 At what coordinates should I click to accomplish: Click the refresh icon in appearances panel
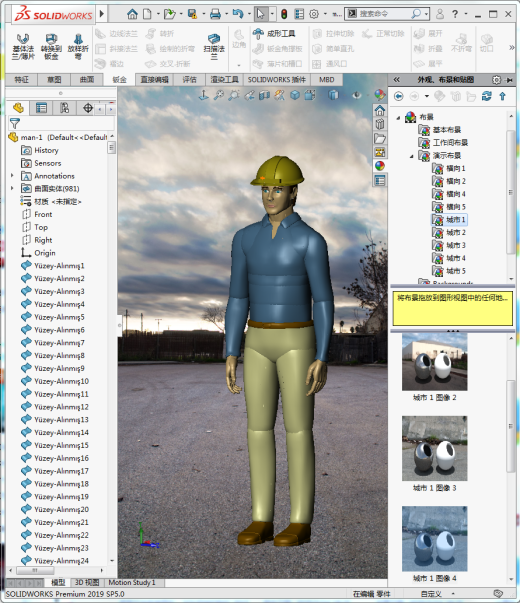pos(487,96)
